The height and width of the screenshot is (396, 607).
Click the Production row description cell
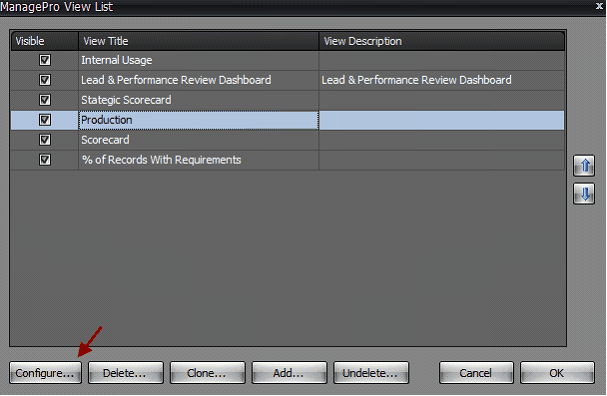(442, 120)
